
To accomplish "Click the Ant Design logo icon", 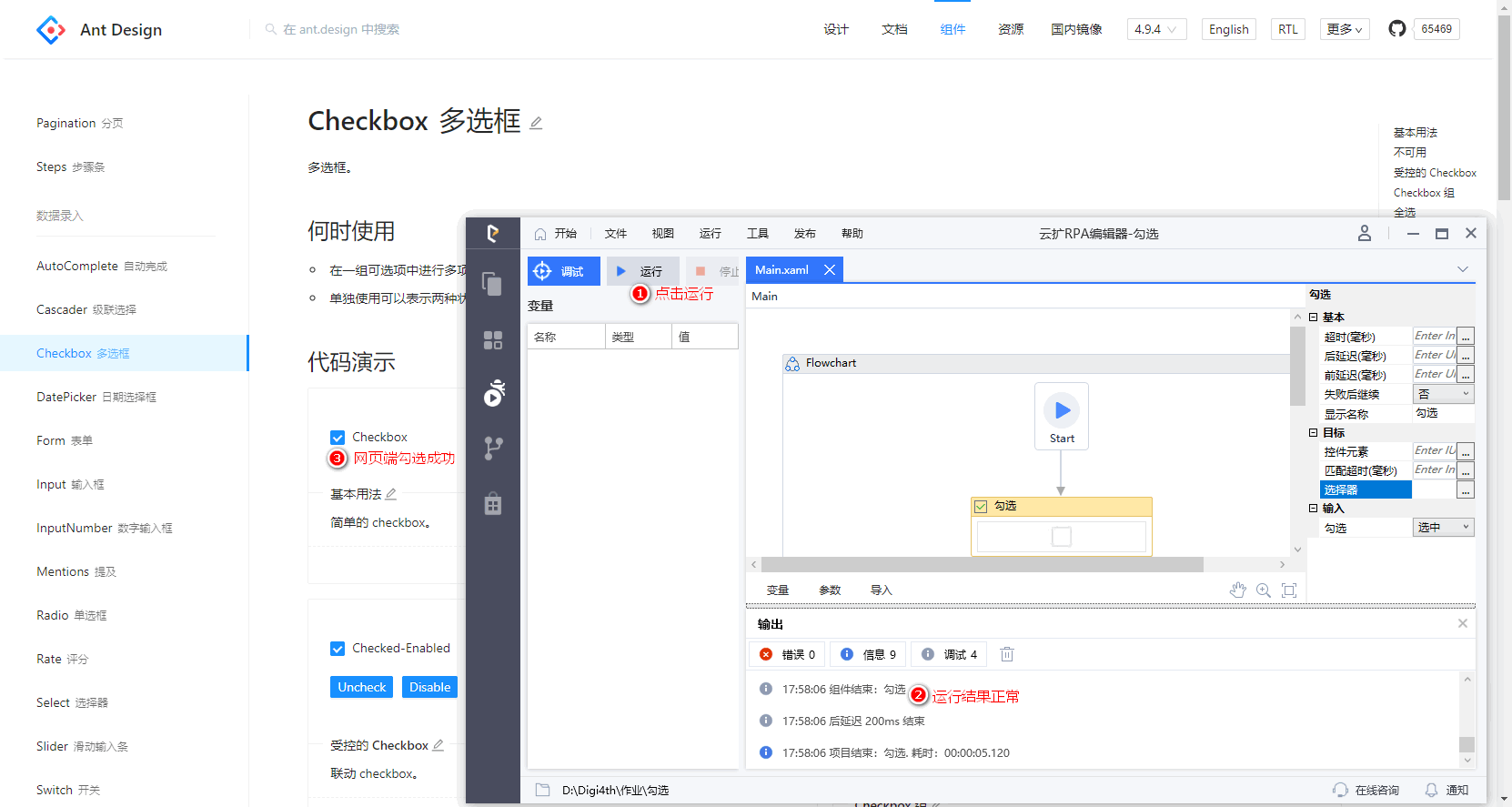I will (x=51, y=30).
